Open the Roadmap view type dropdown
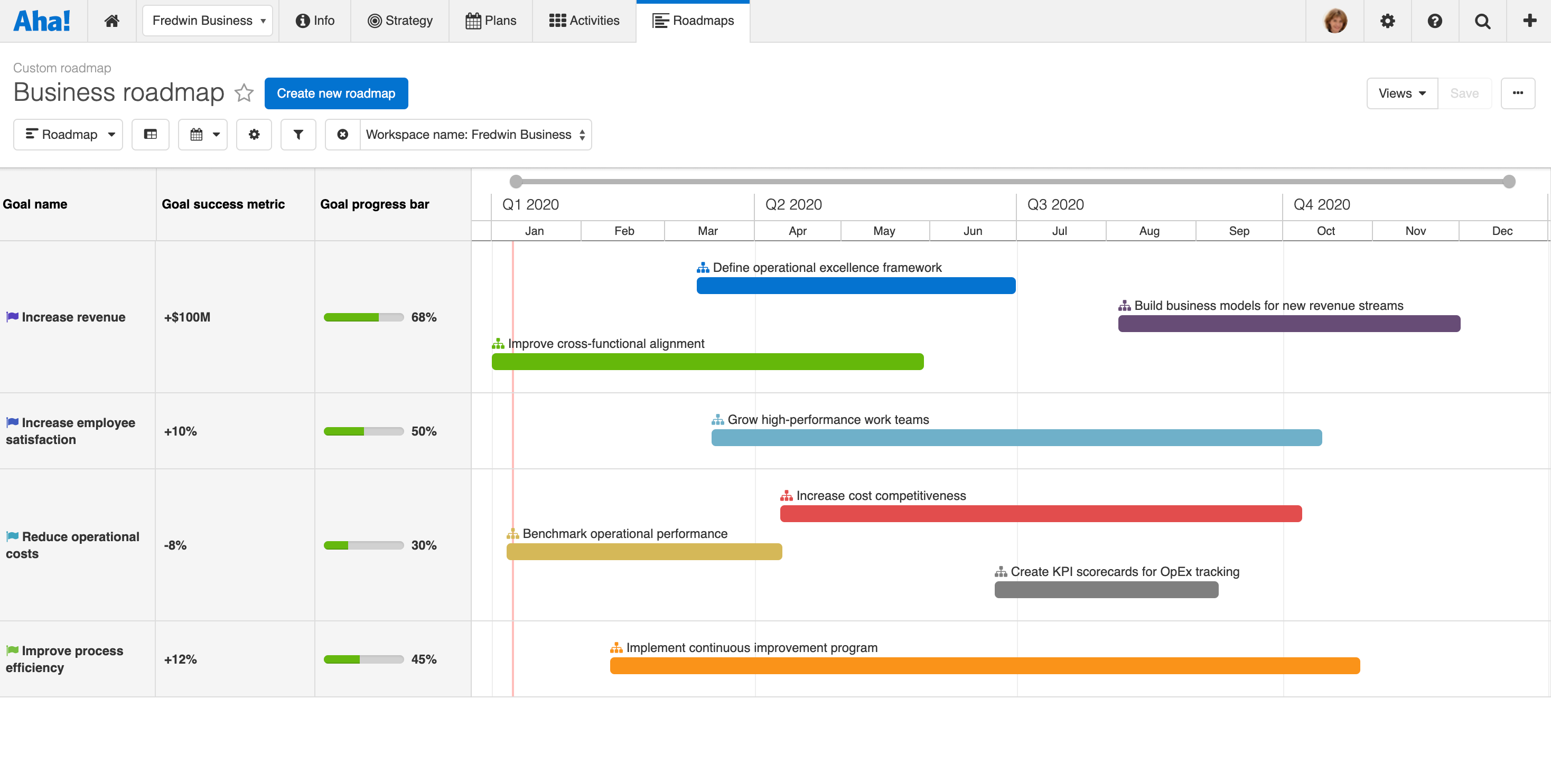The height and width of the screenshot is (784, 1551). pyautogui.click(x=68, y=134)
